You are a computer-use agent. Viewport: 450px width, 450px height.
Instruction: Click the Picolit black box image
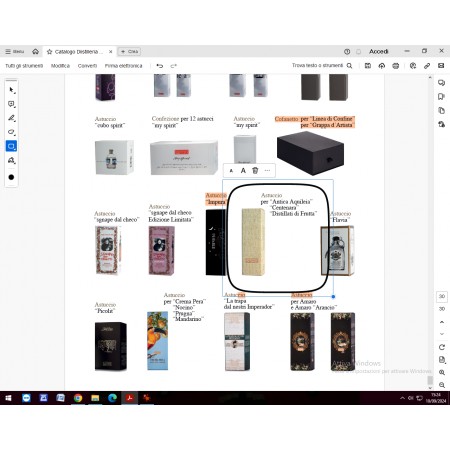click(111, 346)
